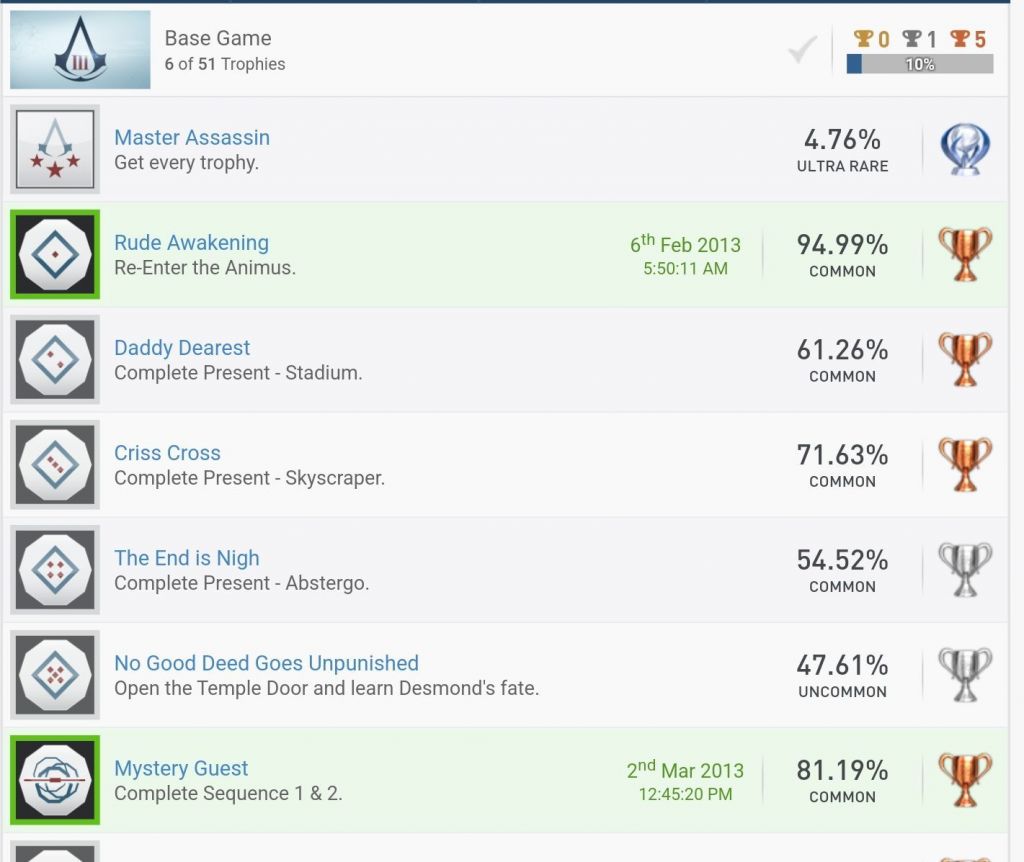Click the silver trophy beside The End is Nigh
This screenshot has width=1024, height=862.
click(x=964, y=570)
